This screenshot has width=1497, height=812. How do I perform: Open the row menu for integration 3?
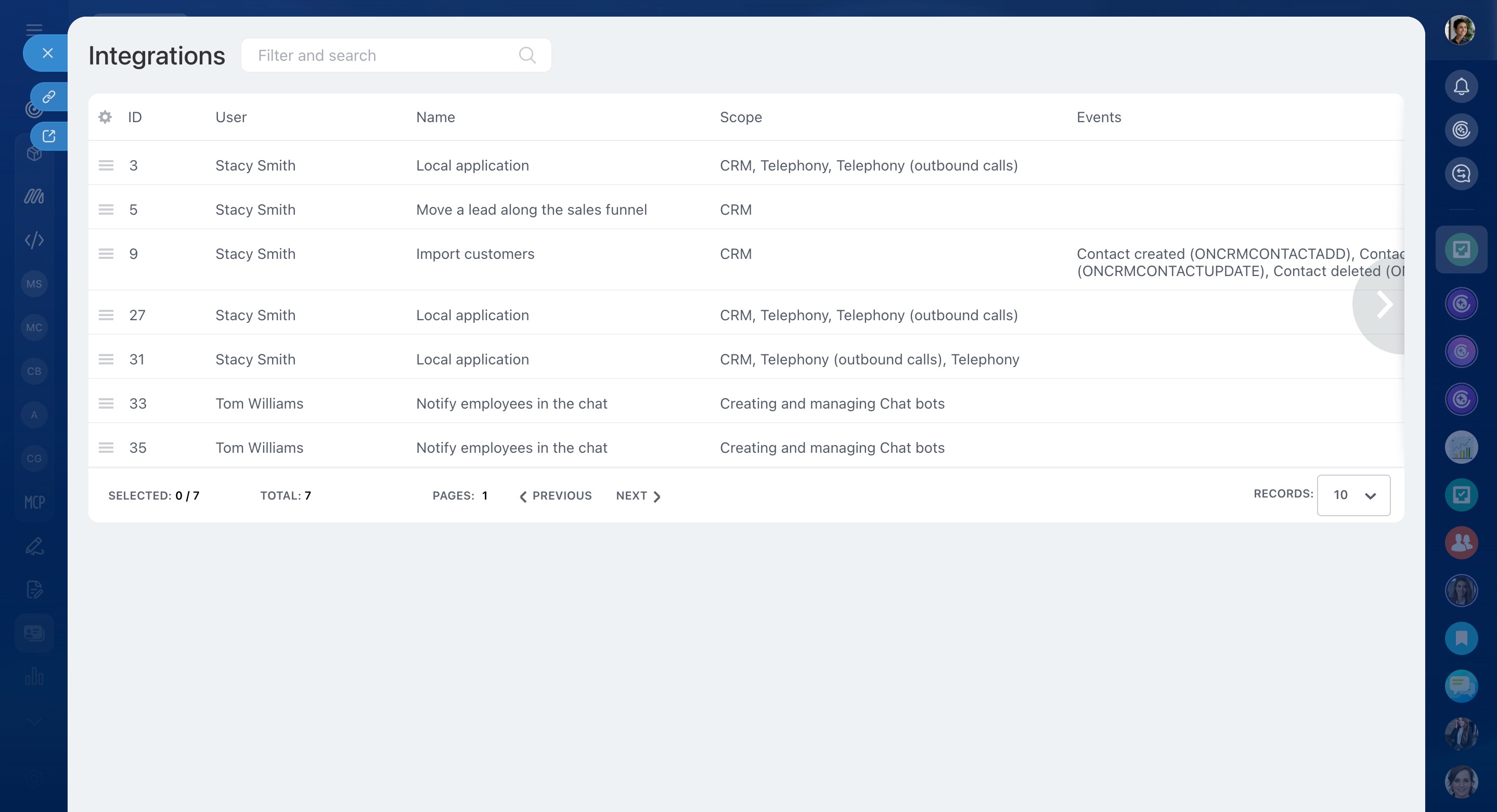(x=106, y=165)
